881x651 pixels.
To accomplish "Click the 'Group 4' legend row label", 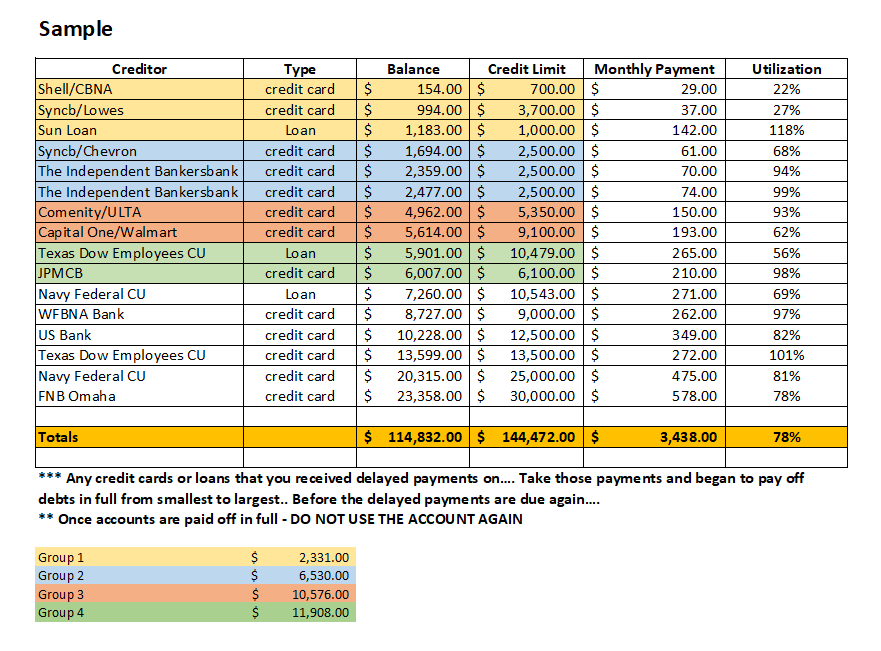I will (x=61, y=612).
